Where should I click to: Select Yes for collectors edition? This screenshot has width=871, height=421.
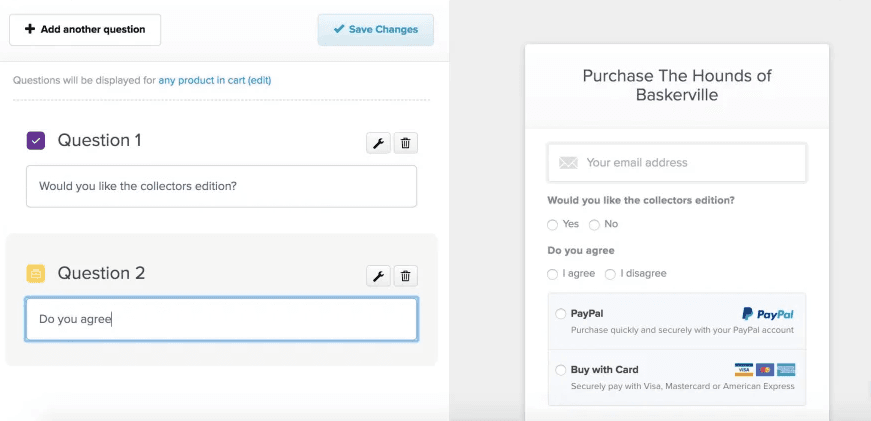tap(552, 224)
